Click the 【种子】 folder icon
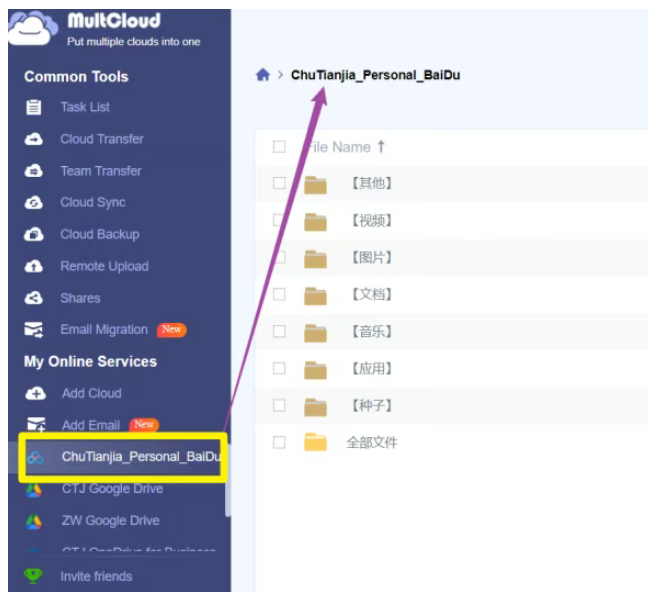The height and width of the screenshot is (592, 648). point(315,407)
